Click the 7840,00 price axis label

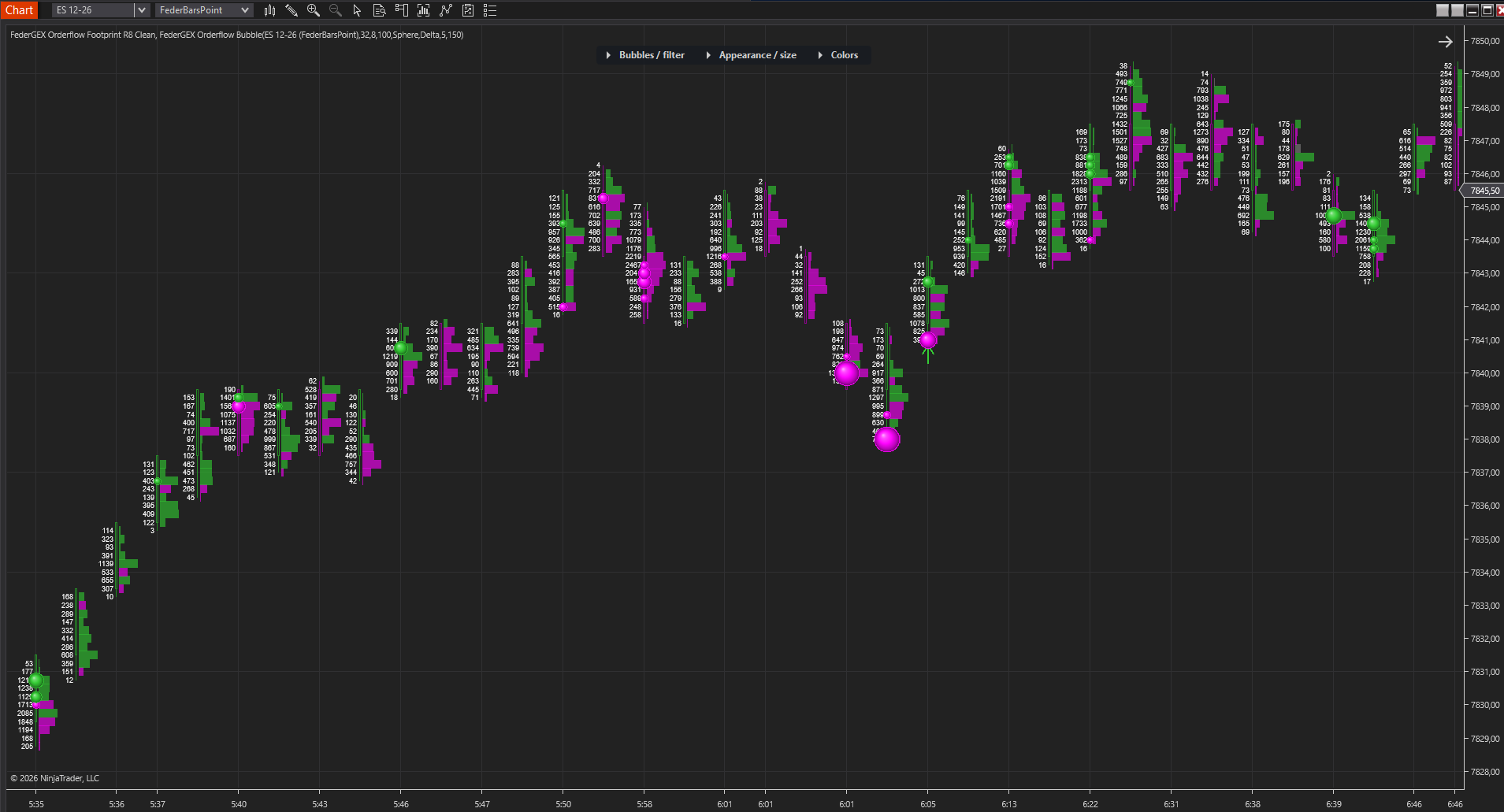pyautogui.click(x=1485, y=373)
